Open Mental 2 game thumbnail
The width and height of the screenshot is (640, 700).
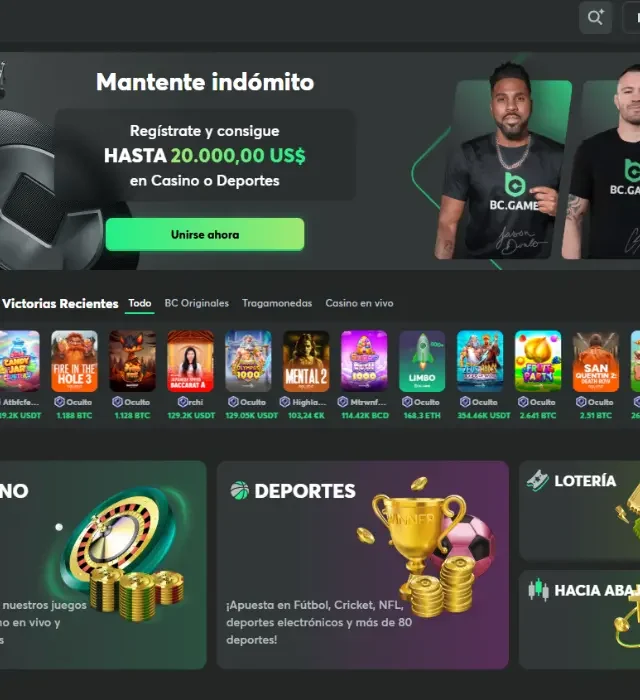(306, 361)
